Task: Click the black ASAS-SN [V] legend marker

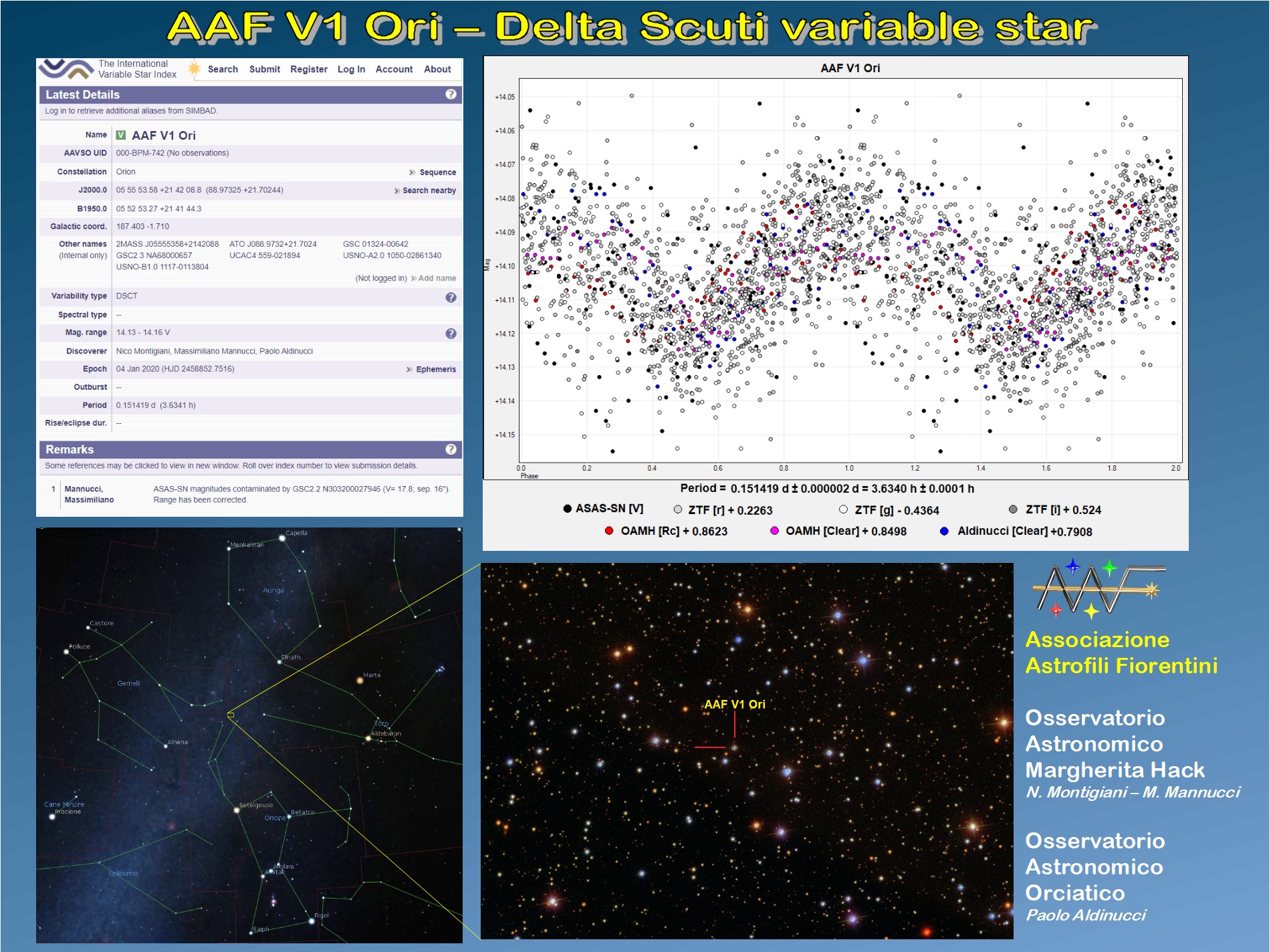Action: tap(567, 509)
